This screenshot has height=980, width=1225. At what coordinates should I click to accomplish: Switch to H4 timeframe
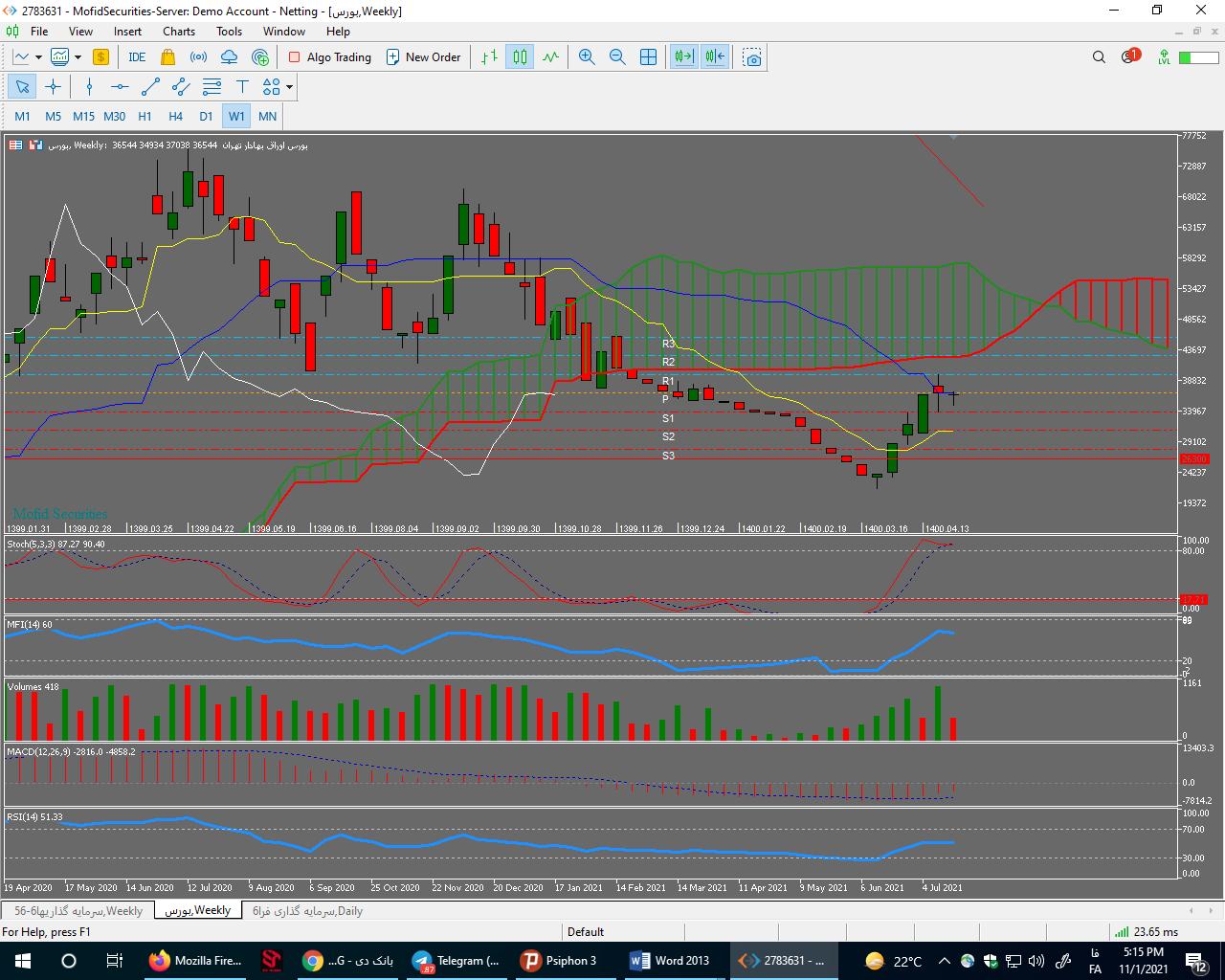click(x=176, y=116)
